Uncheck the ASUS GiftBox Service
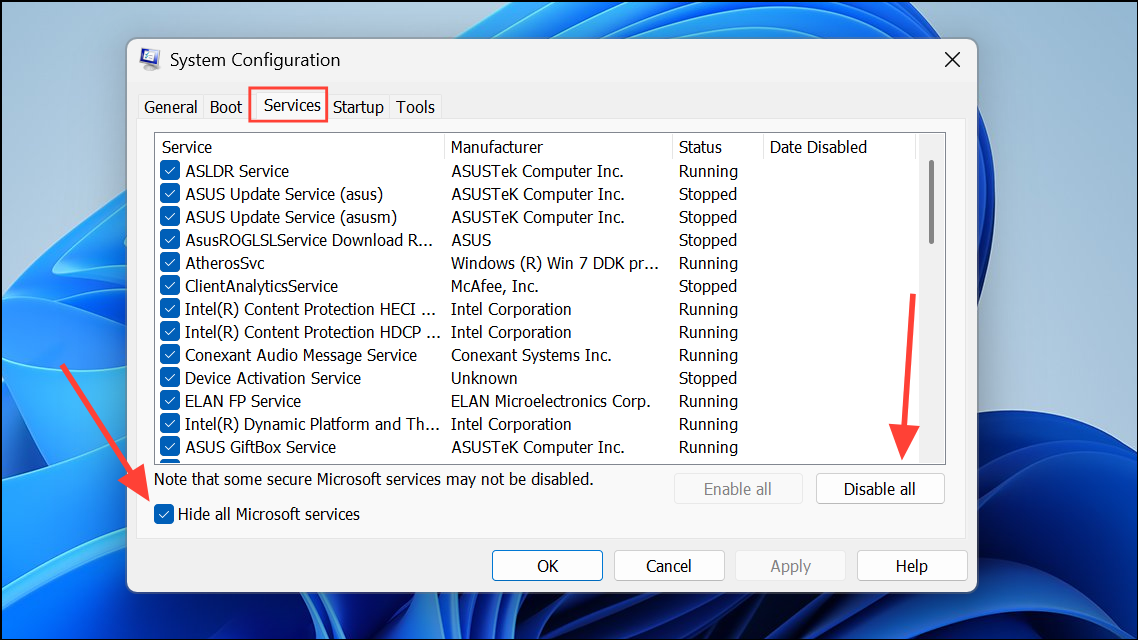This screenshot has width=1138, height=640. click(x=169, y=447)
